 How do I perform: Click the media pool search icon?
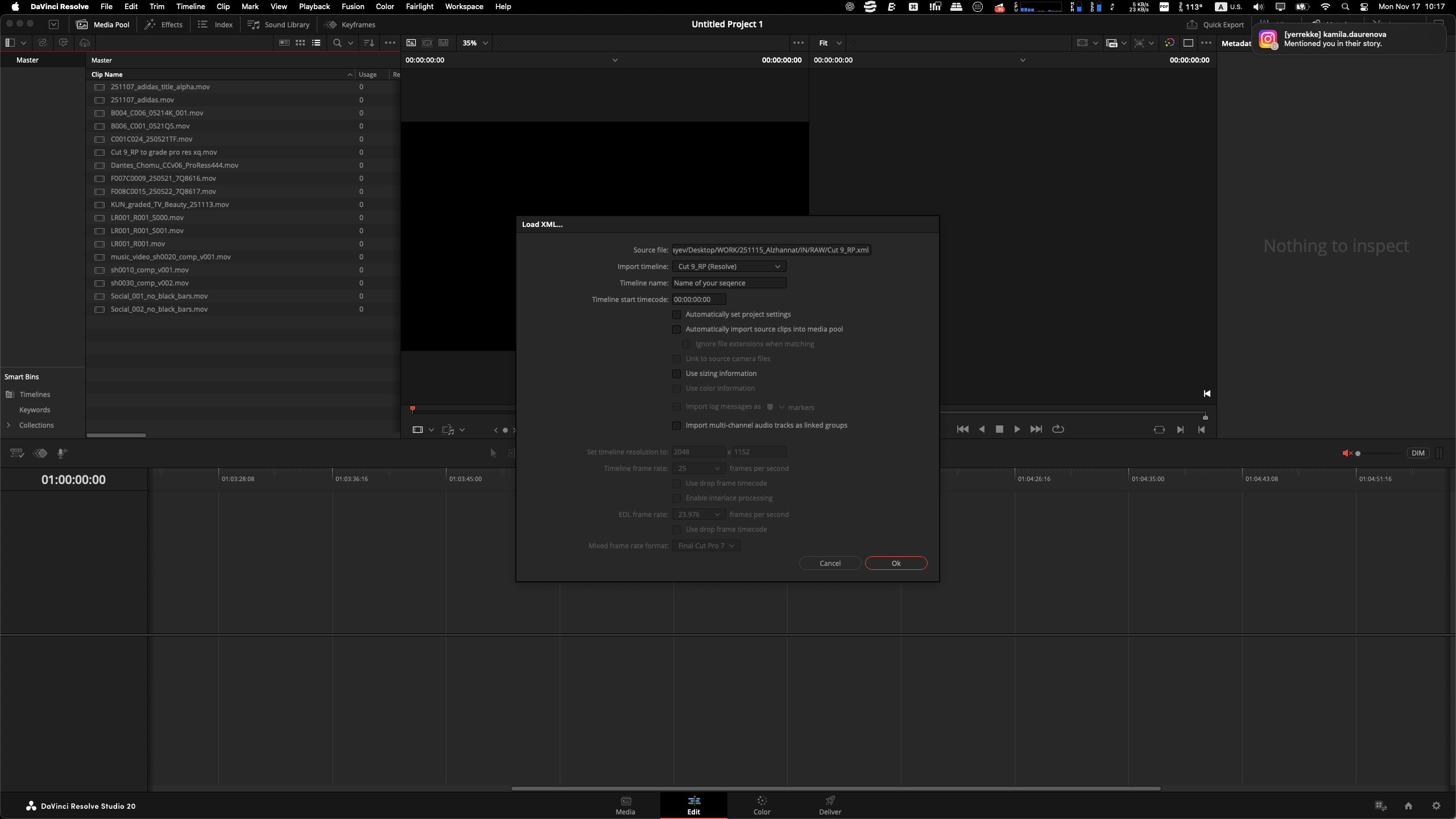337,43
